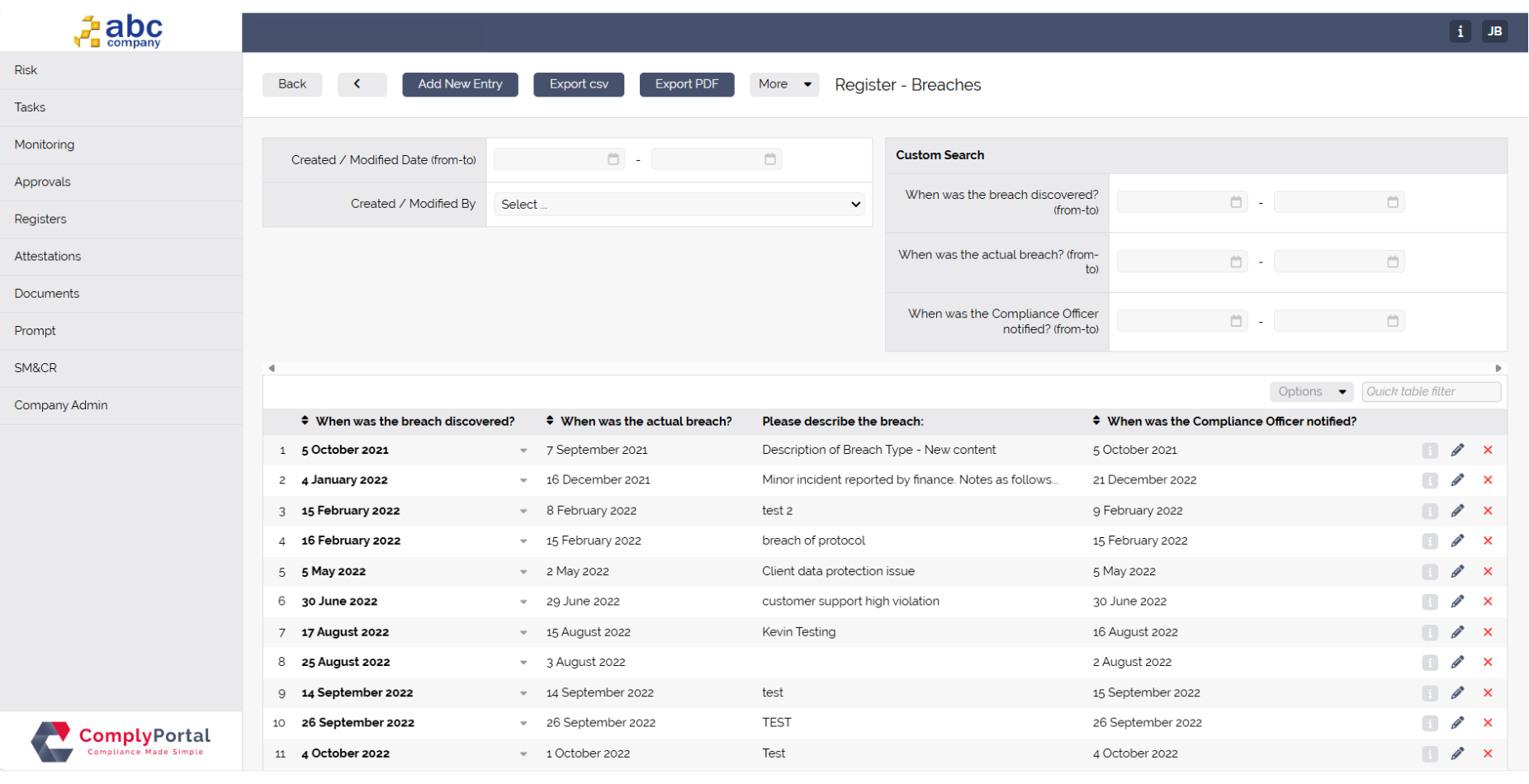This screenshot has height=784, width=1529.
Task: Remove the 17 August 2022 entry
Action: tap(1488, 632)
